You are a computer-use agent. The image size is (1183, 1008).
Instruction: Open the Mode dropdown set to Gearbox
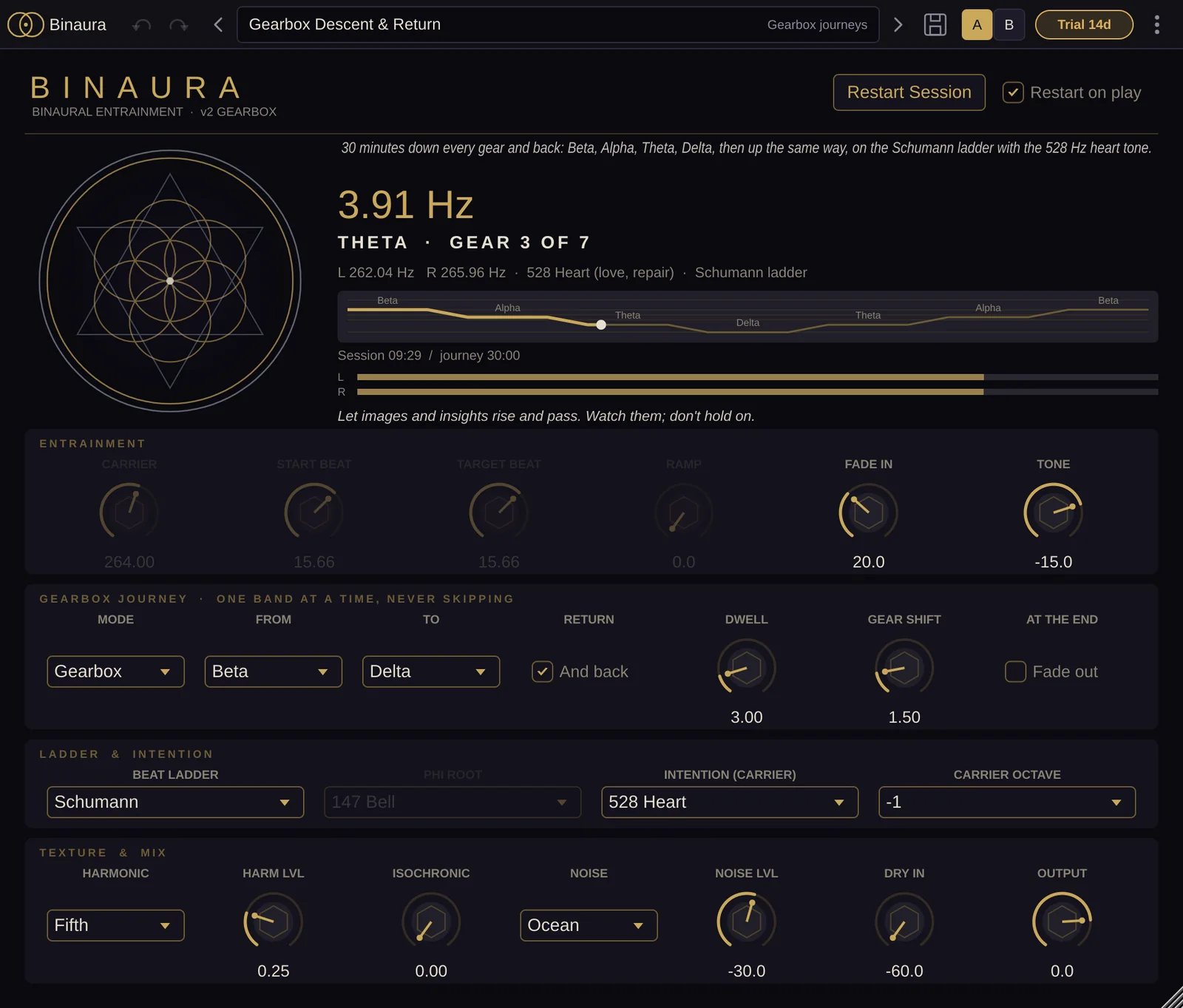click(x=115, y=672)
